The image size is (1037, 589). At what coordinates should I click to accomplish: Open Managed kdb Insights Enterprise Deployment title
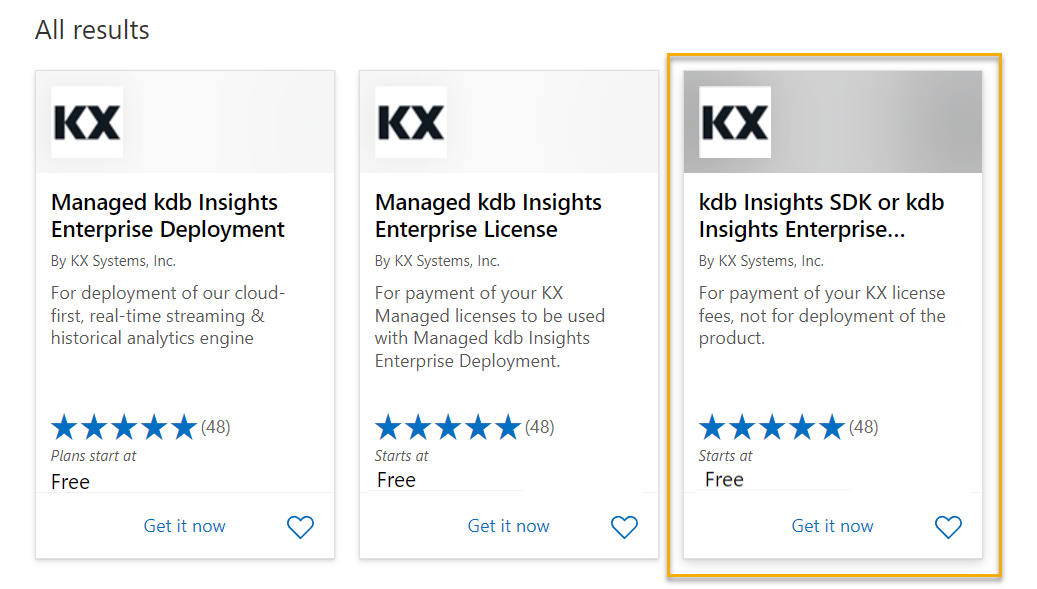[x=168, y=216]
